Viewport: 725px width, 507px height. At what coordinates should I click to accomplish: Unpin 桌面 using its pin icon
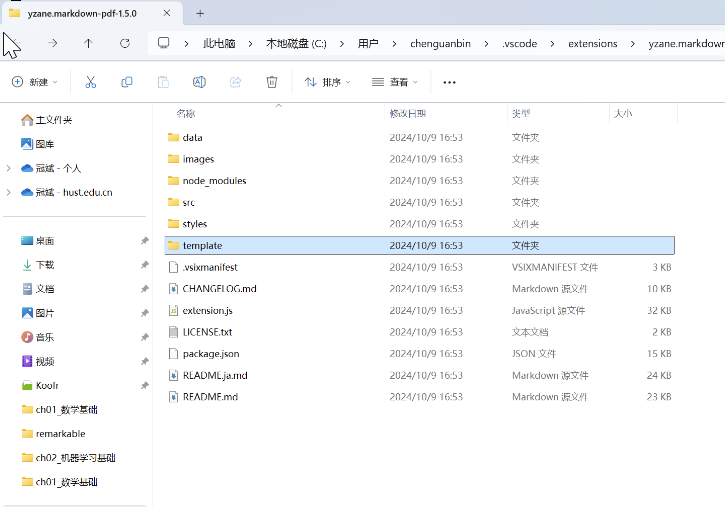[145, 241]
